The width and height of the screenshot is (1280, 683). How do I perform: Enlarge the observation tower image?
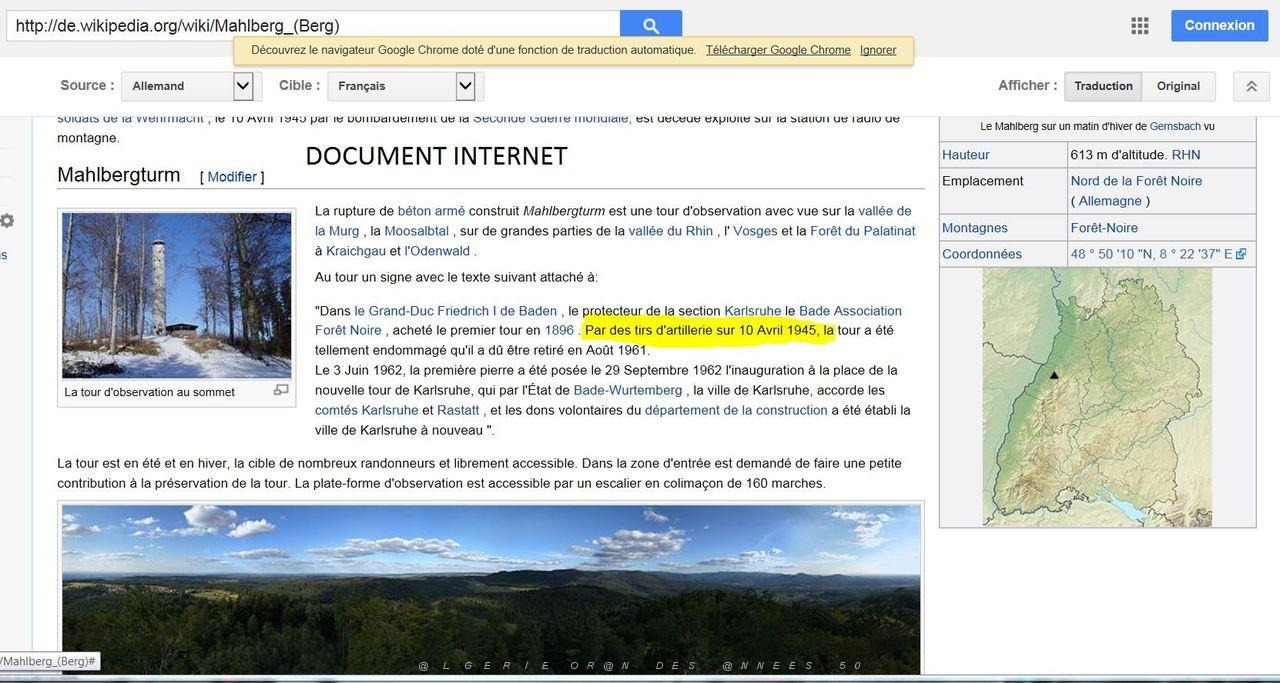(x=281, y=390)
